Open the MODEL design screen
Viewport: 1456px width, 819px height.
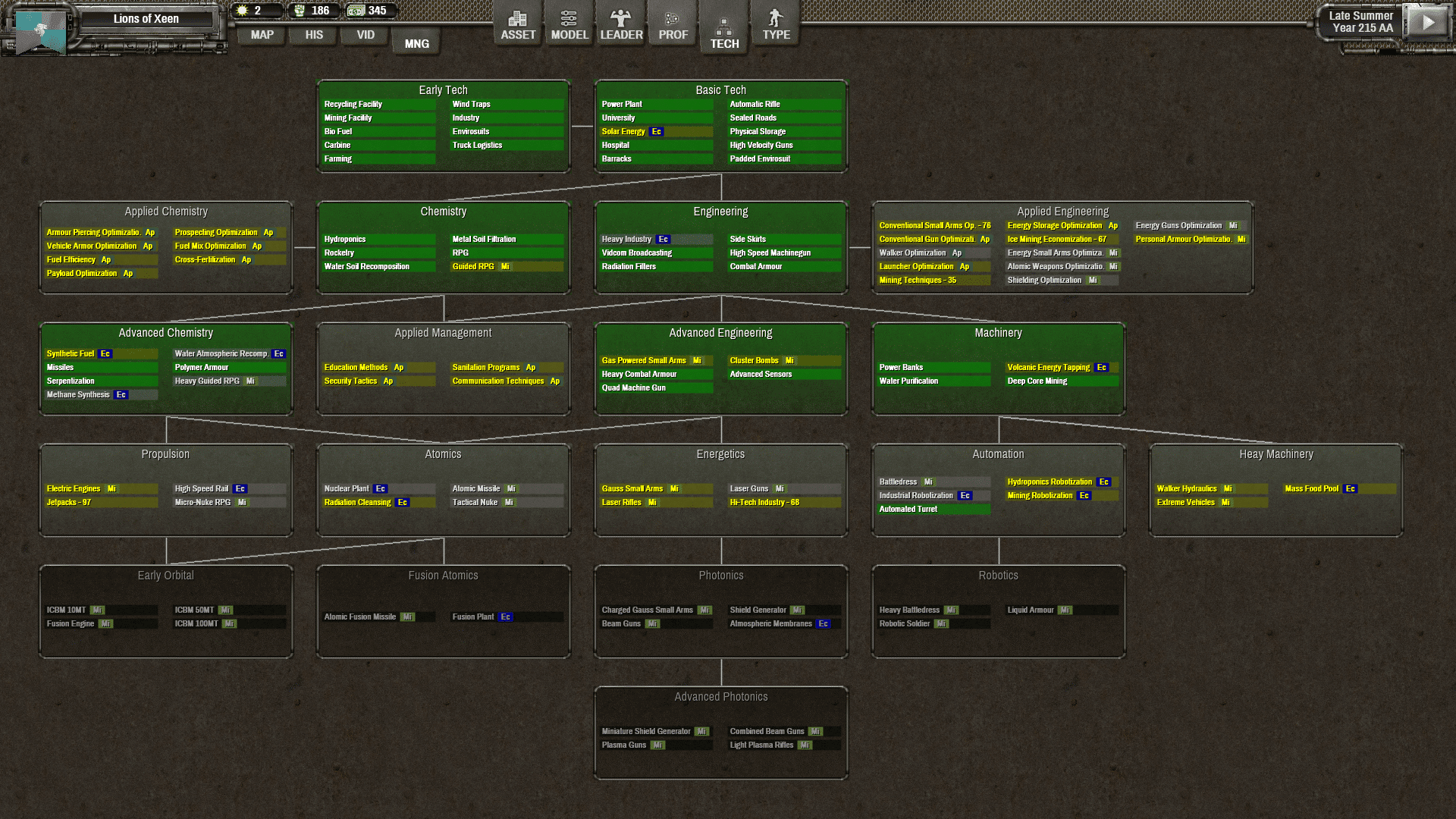[569, 25]
